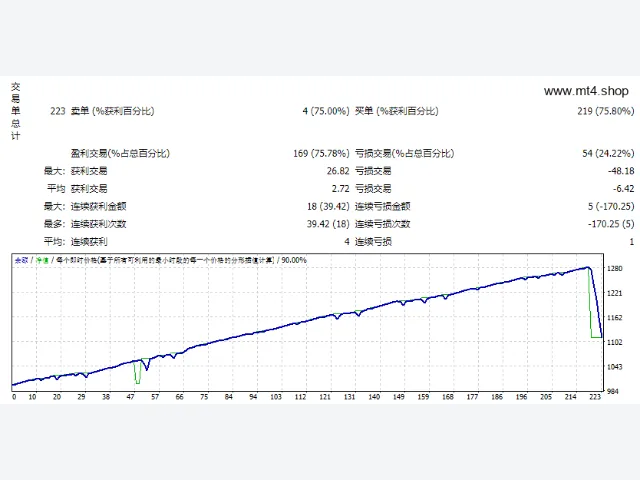Click the 交易单总计 vertical heading

pyautogui.click(x=16, y=111)
